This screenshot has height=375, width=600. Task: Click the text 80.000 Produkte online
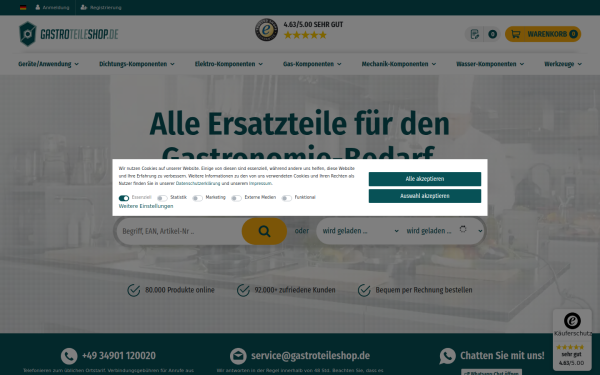click(x=180, y=290)
